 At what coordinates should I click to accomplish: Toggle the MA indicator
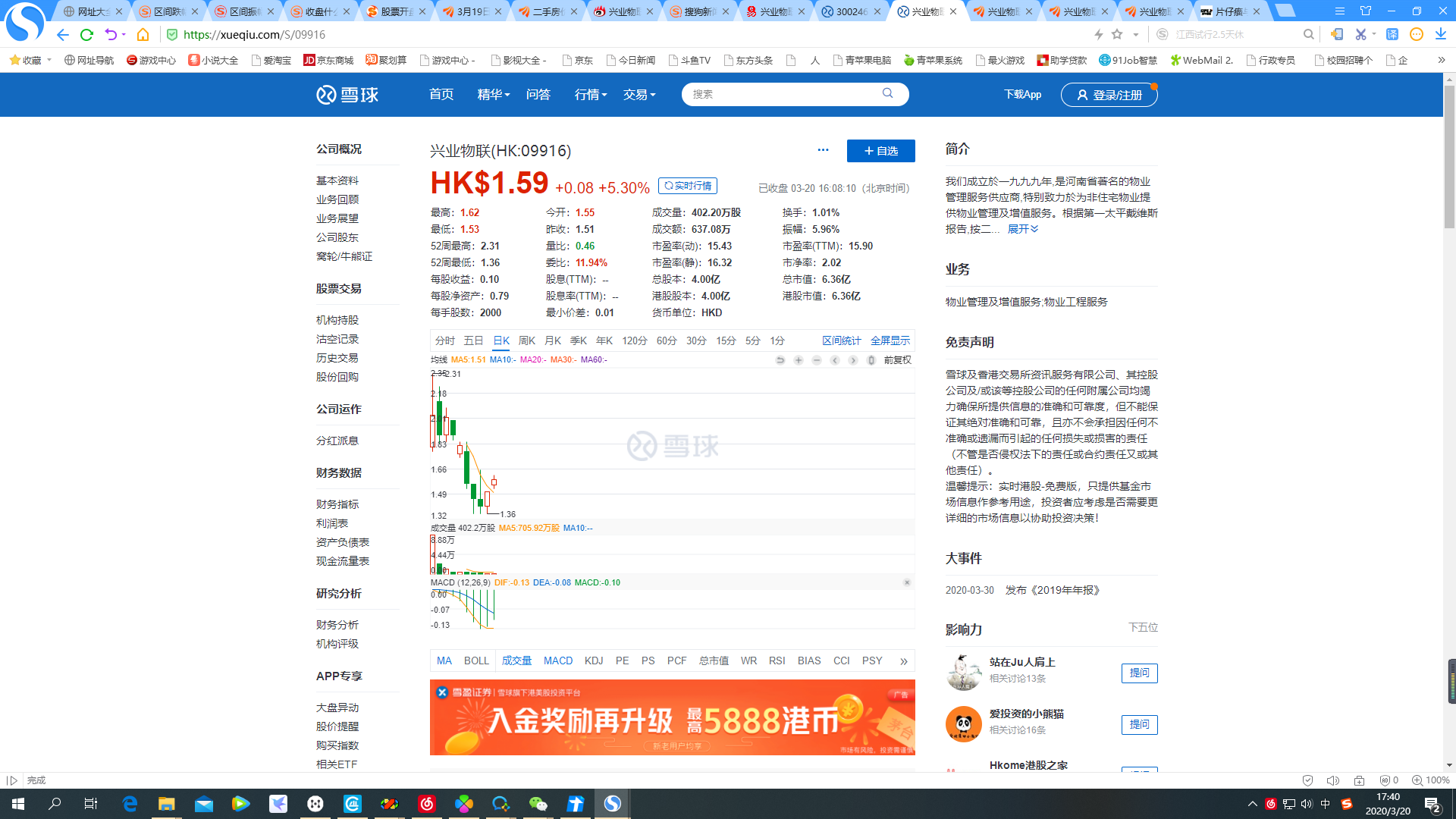444,661
